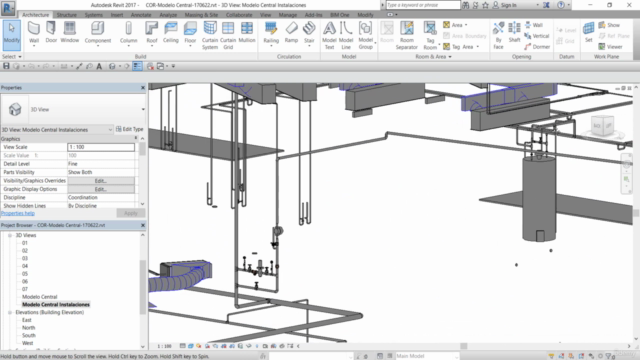Click the Project Browser vertical scrollbar

tap(142, 288)
